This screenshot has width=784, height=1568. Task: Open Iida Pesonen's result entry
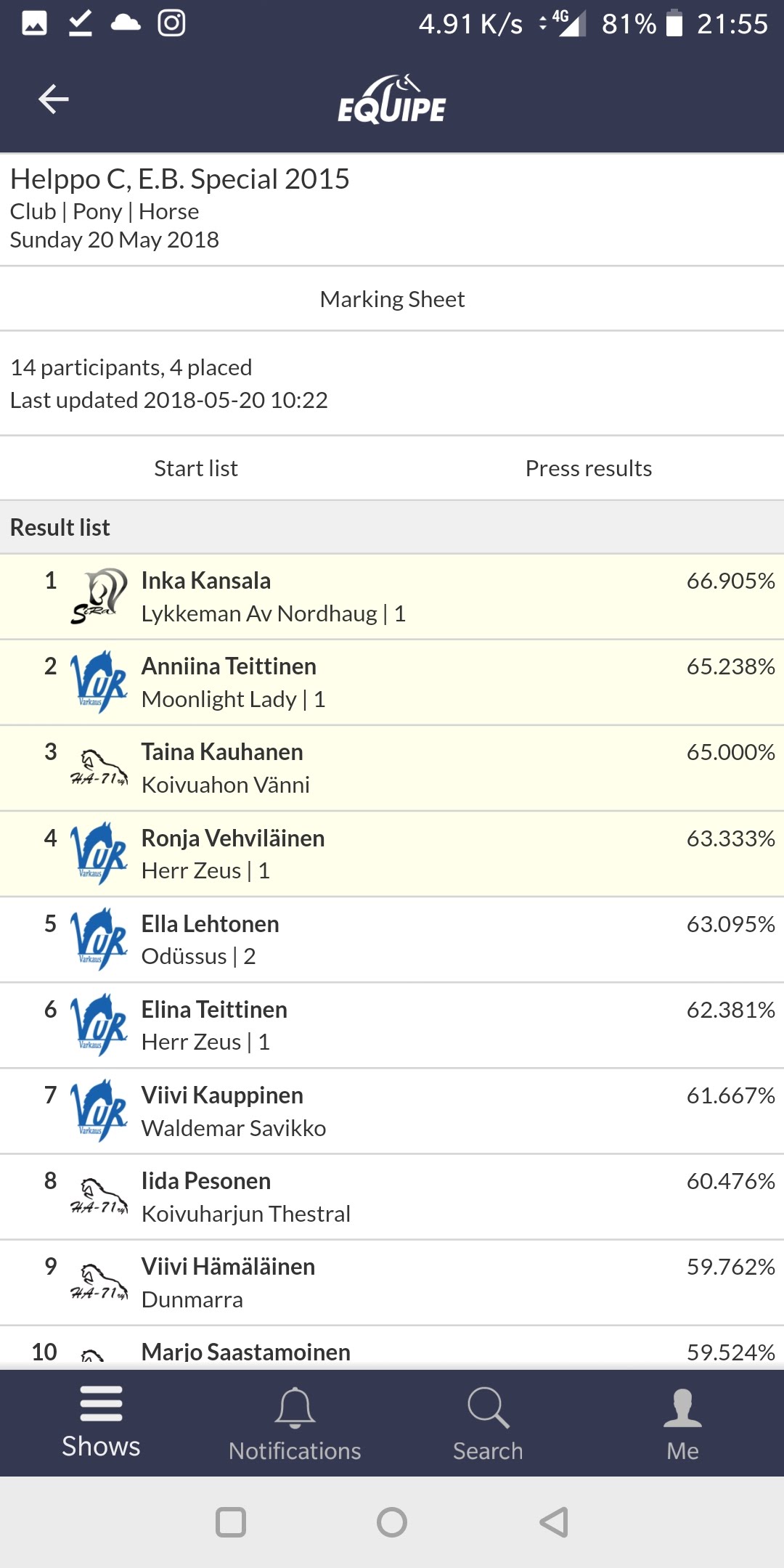click(x=392, y=1197)
